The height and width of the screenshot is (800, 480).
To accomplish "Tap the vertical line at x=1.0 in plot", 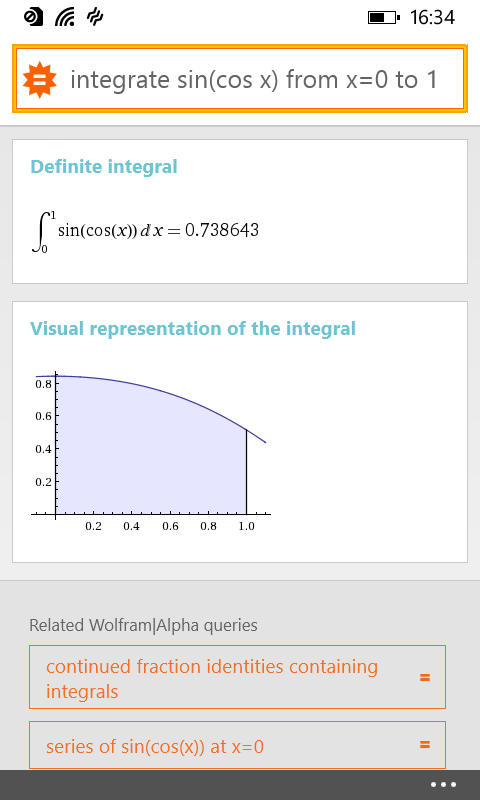I will [247, 472].
